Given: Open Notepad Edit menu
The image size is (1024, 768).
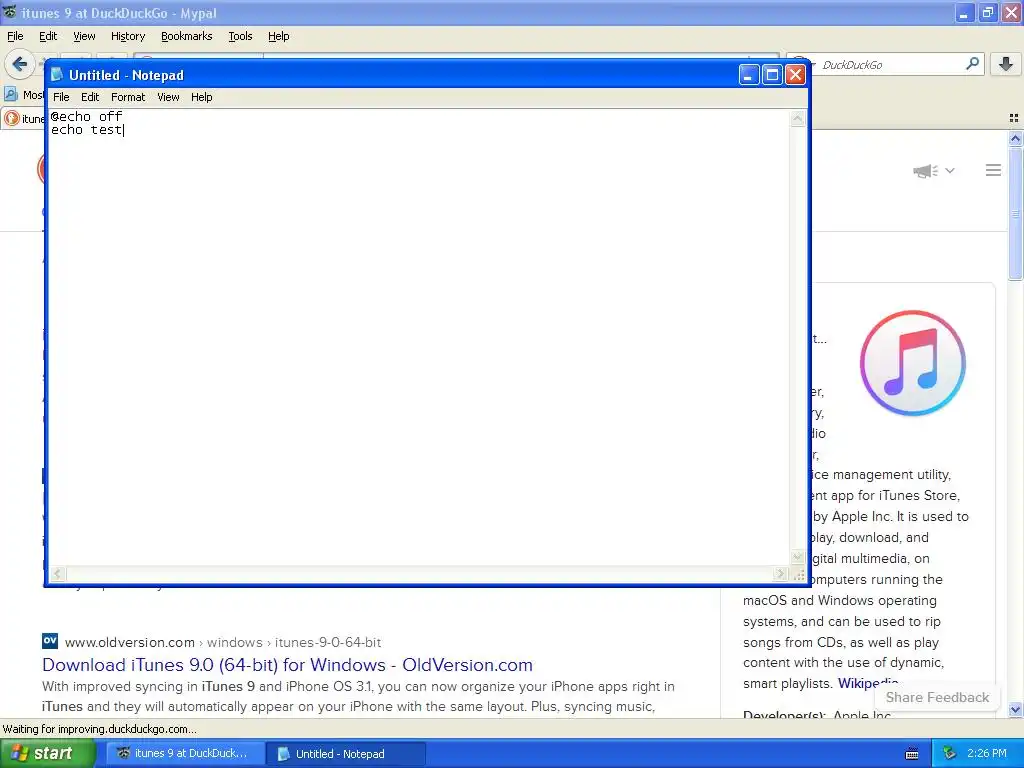Looking at the screenshot, I should pos(90,97).
